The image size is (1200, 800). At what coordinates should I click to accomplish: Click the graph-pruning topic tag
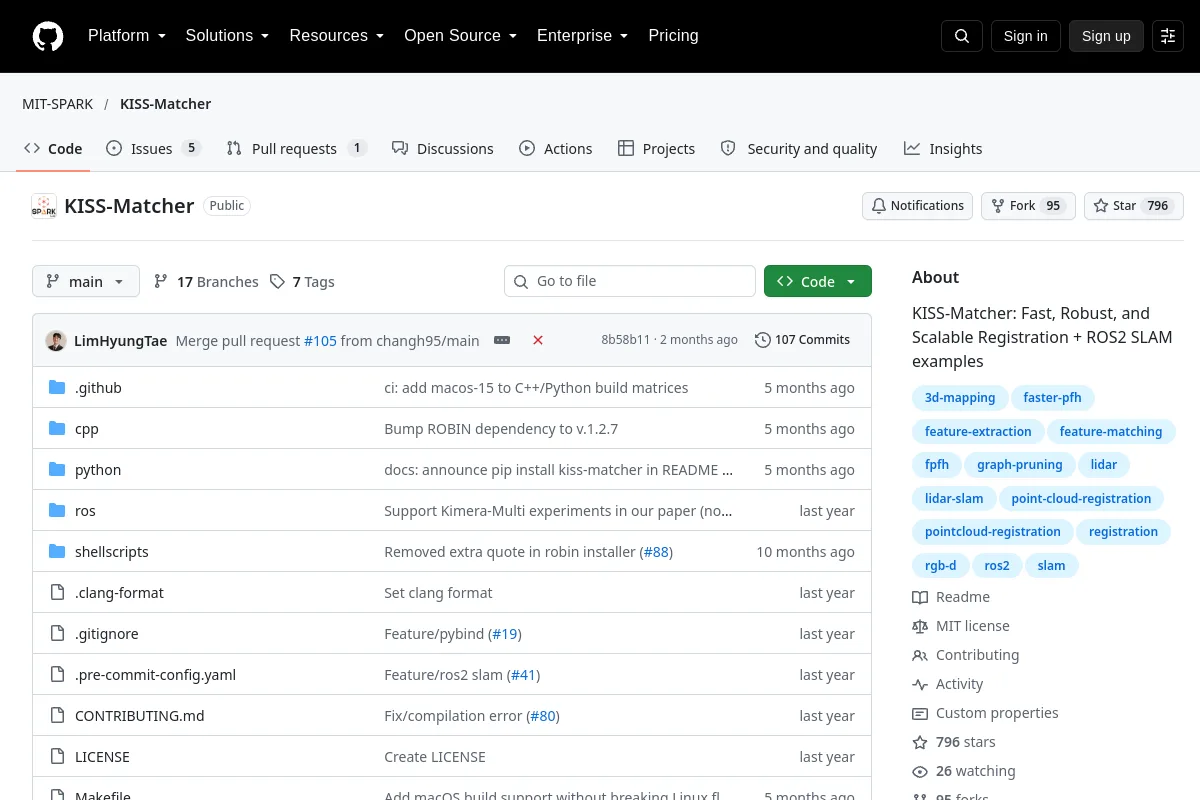(x=1021, y=464)
